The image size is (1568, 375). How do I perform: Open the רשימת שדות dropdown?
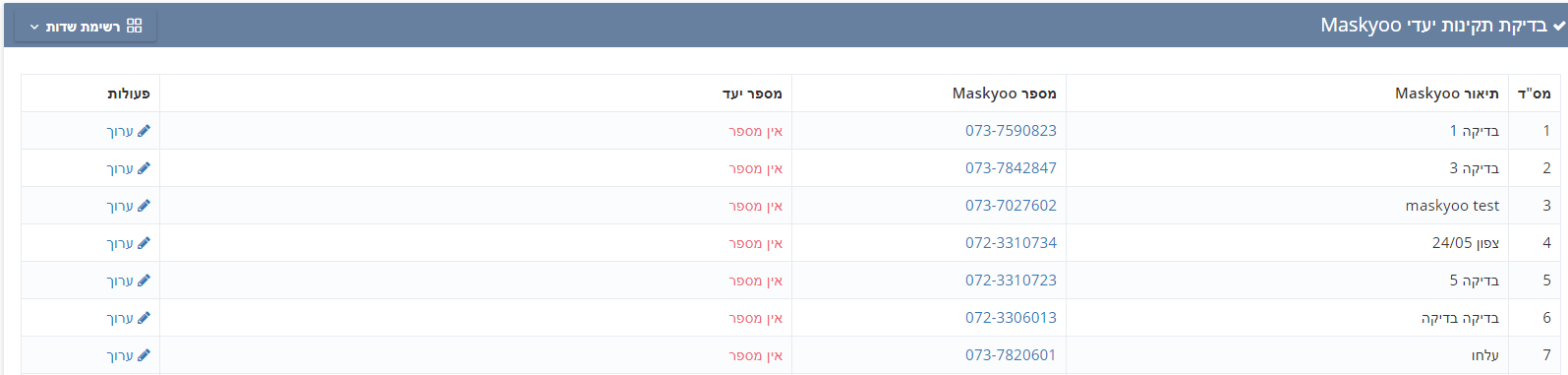coord(86,27)
